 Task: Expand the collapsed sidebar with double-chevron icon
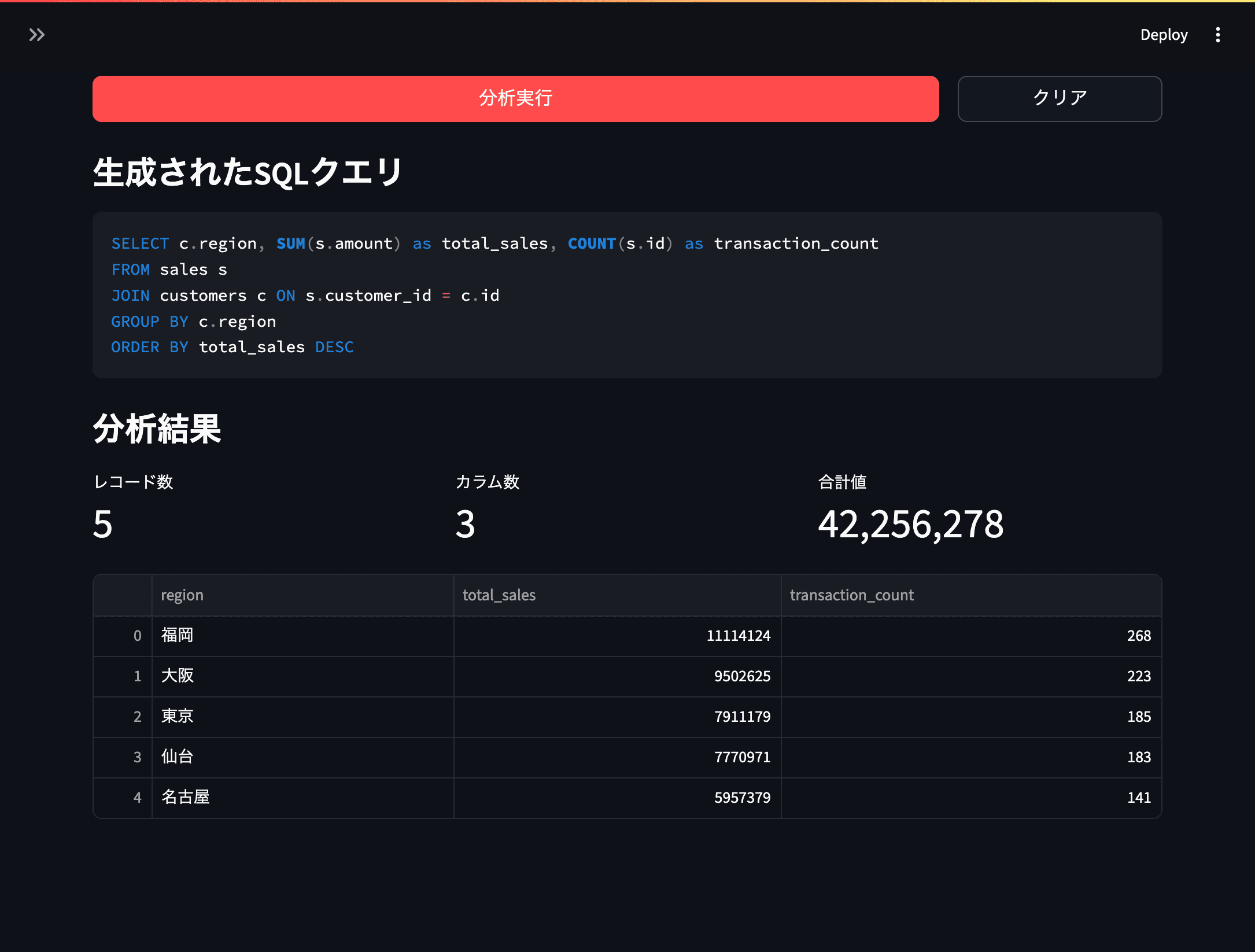[x=36, y=35]
